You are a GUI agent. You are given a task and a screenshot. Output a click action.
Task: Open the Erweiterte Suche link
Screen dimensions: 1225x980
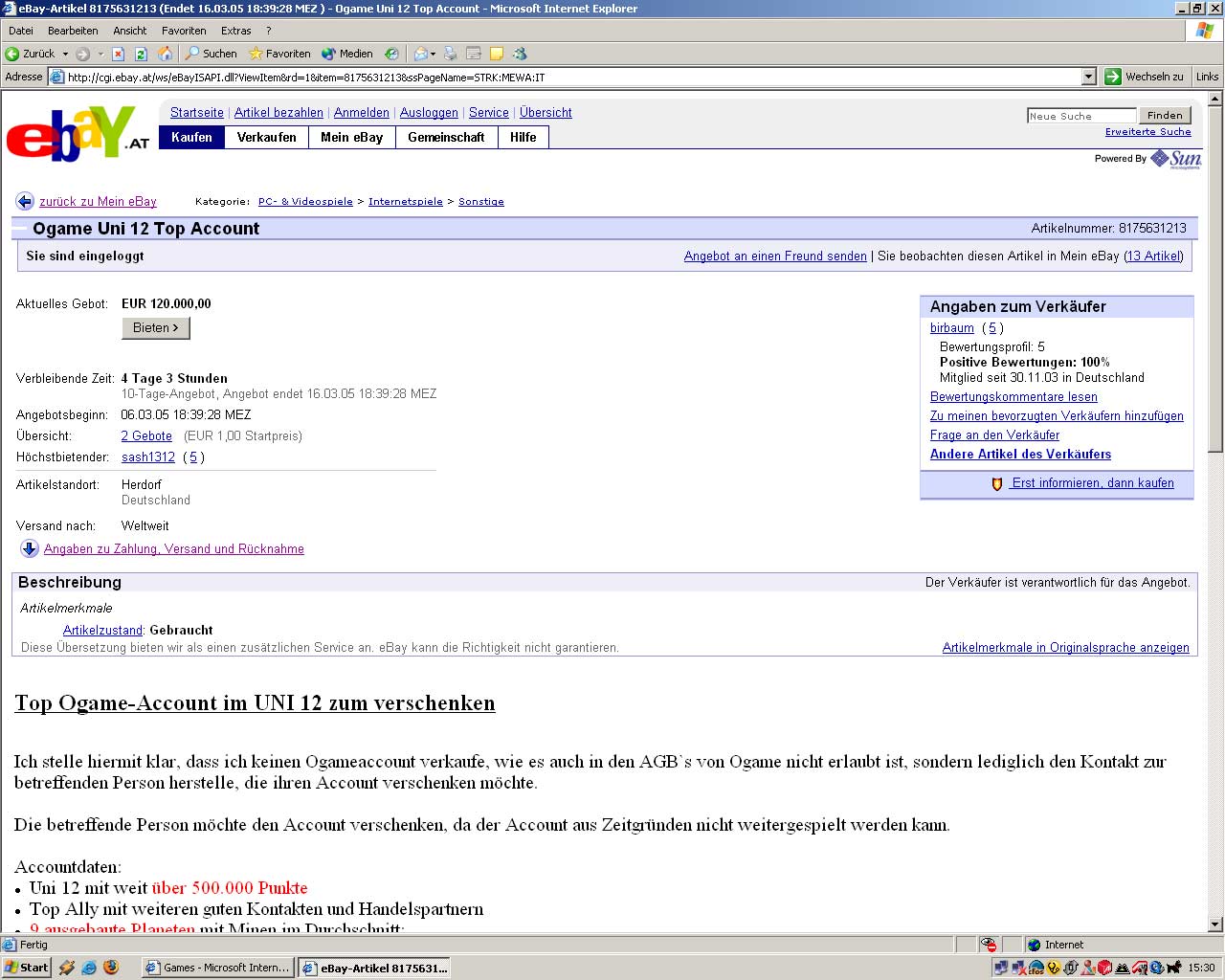[1148, 132]
